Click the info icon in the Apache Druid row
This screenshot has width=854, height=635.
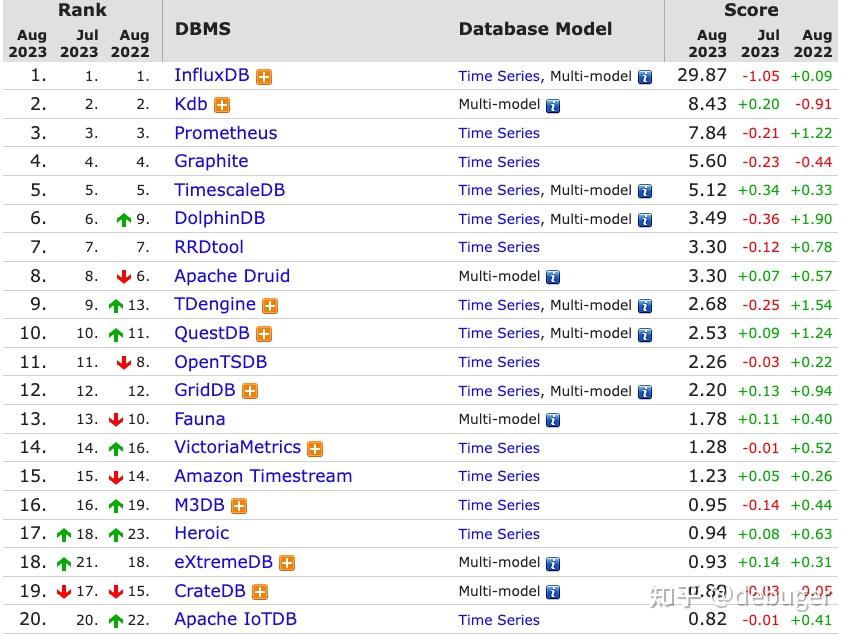[x=553, y=277]
